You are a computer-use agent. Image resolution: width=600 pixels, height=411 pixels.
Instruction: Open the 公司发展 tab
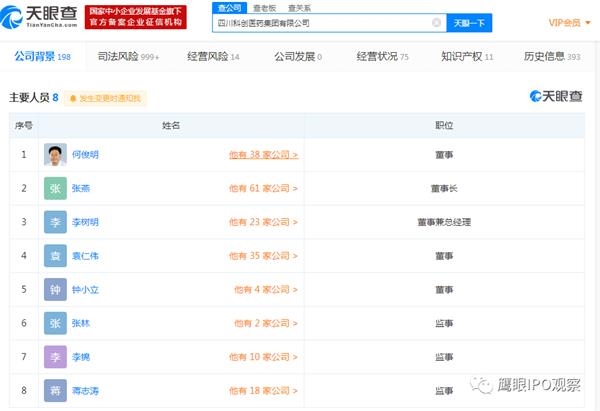click(298, 57)
